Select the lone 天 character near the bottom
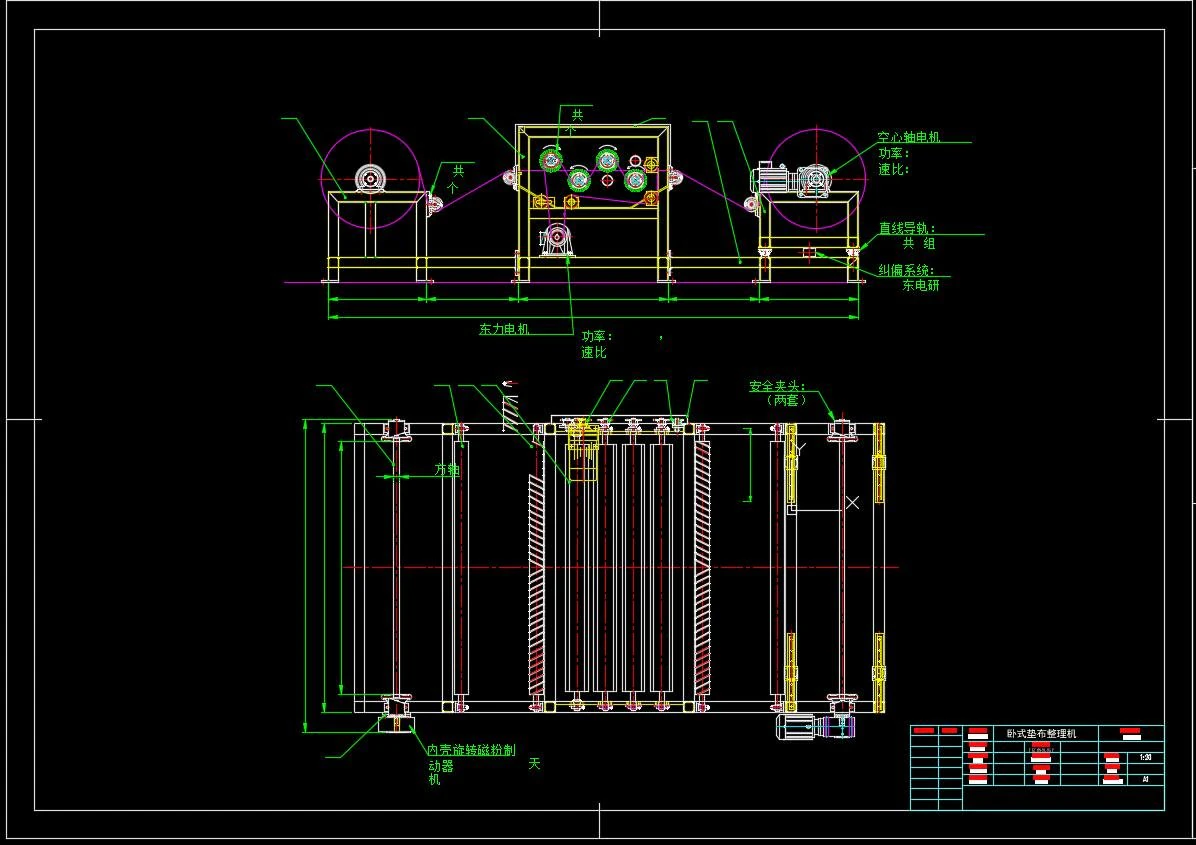1196x845 pixels. pyautogui.click(x=534, y=763)
